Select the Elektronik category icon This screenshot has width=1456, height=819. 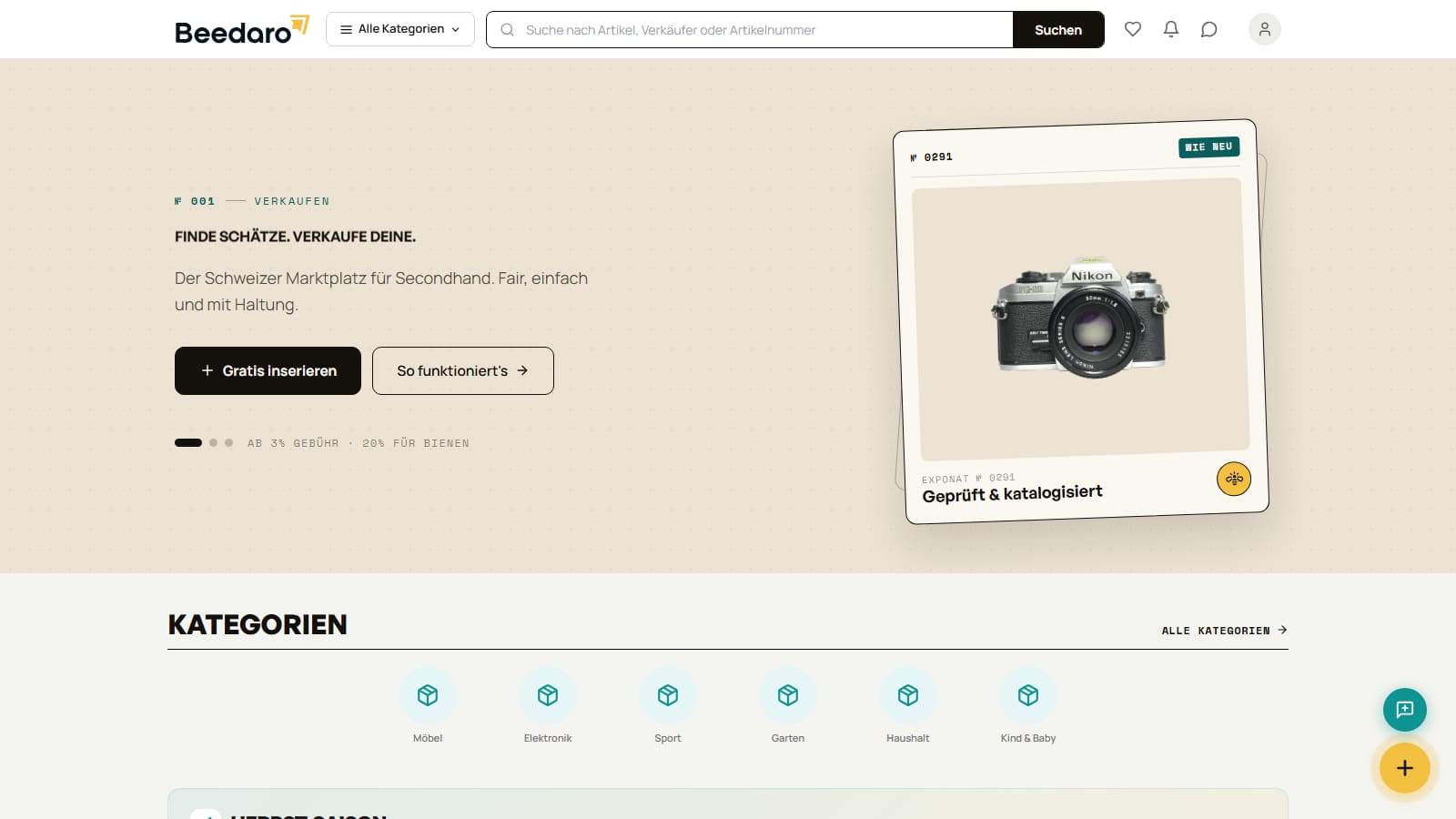[548, 695]
